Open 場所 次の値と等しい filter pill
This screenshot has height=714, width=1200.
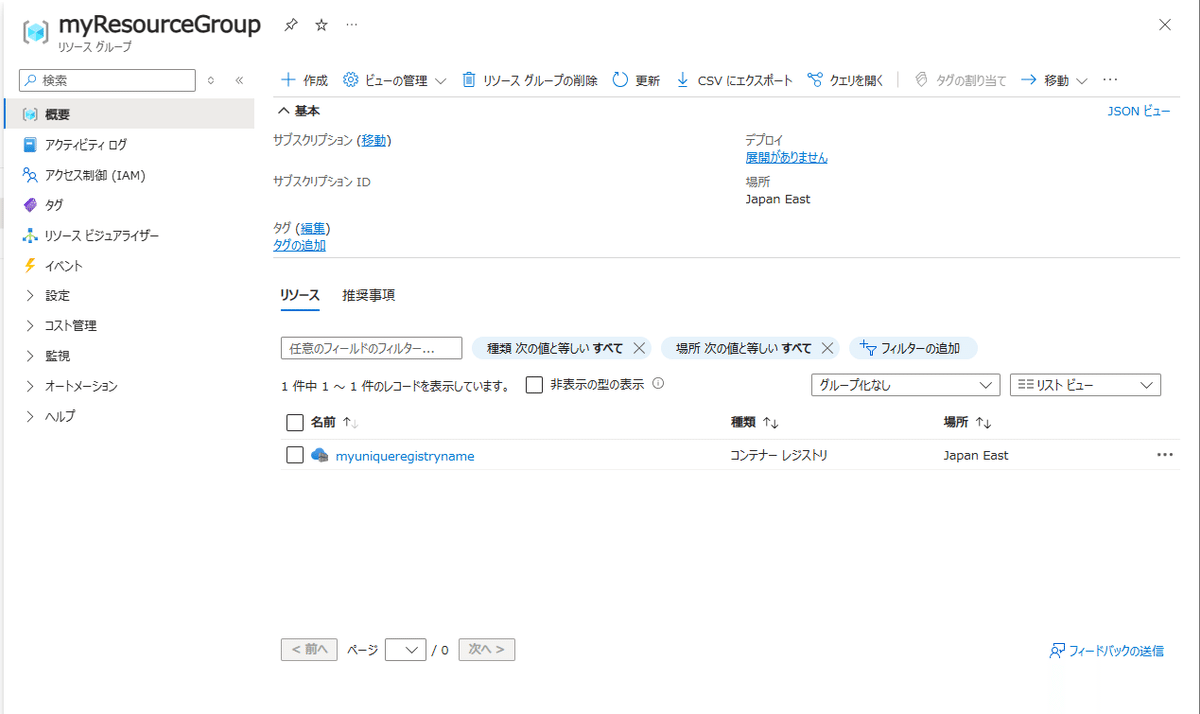coord(743,348)
